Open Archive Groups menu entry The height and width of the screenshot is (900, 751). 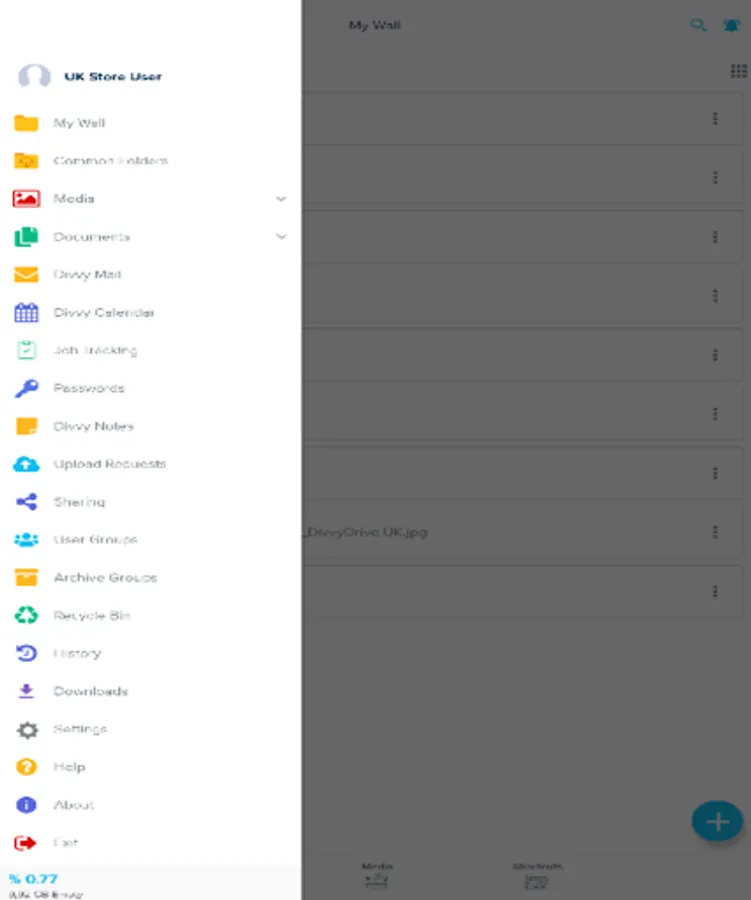(150, 577)
